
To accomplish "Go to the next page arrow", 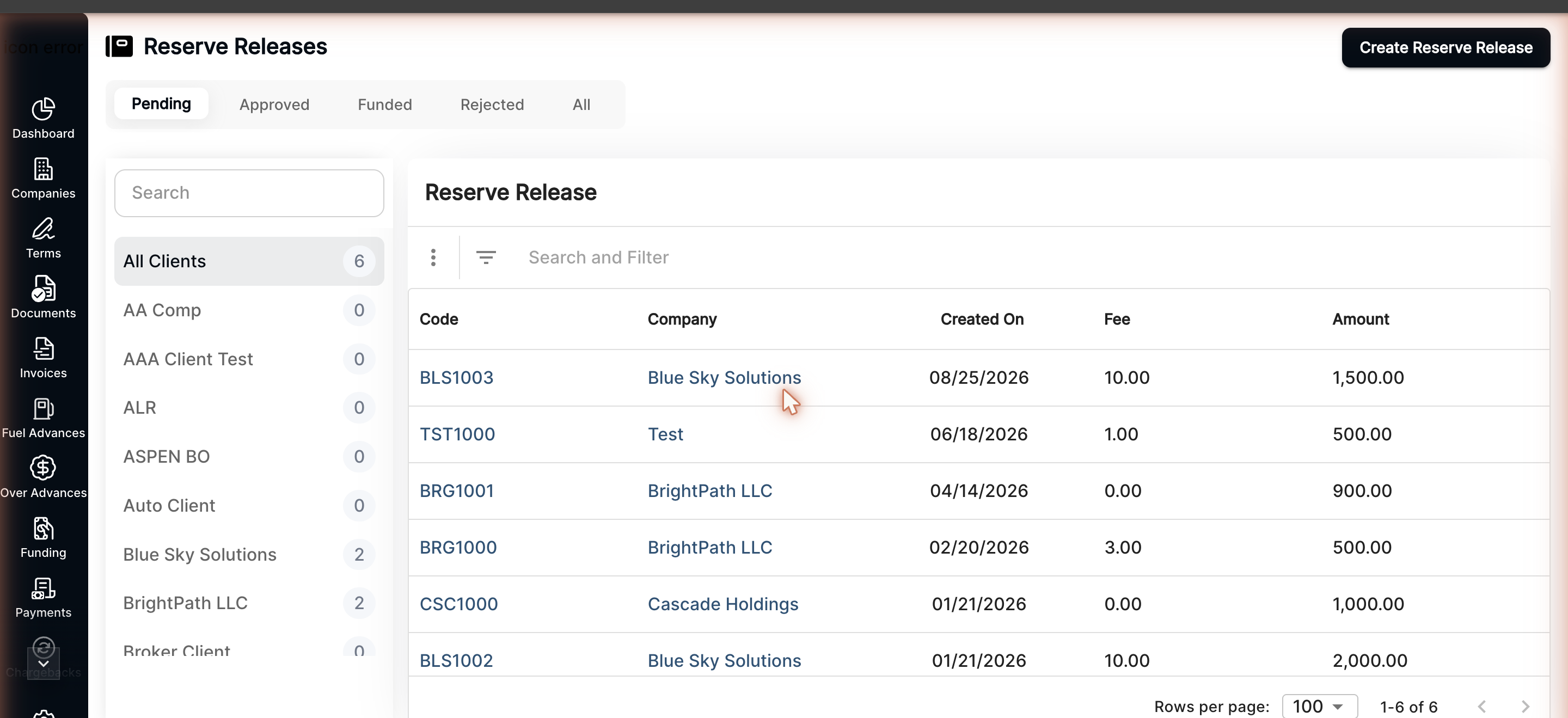I will [x=1525, y=707].
